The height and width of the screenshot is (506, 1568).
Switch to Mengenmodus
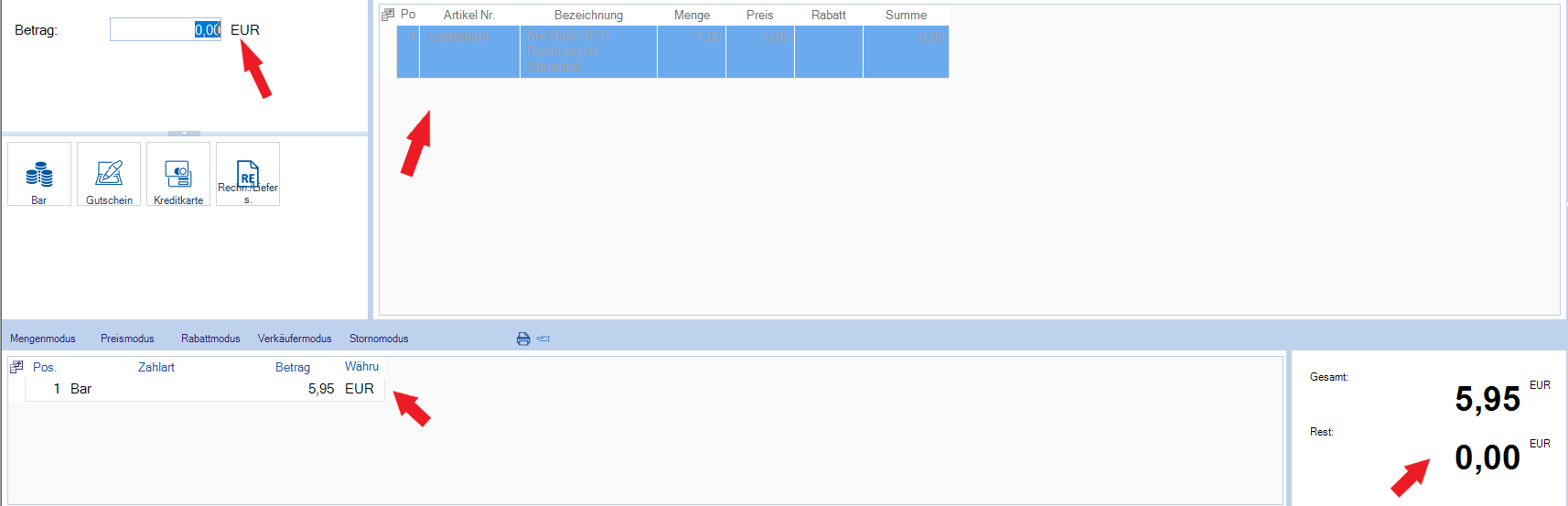43,339
